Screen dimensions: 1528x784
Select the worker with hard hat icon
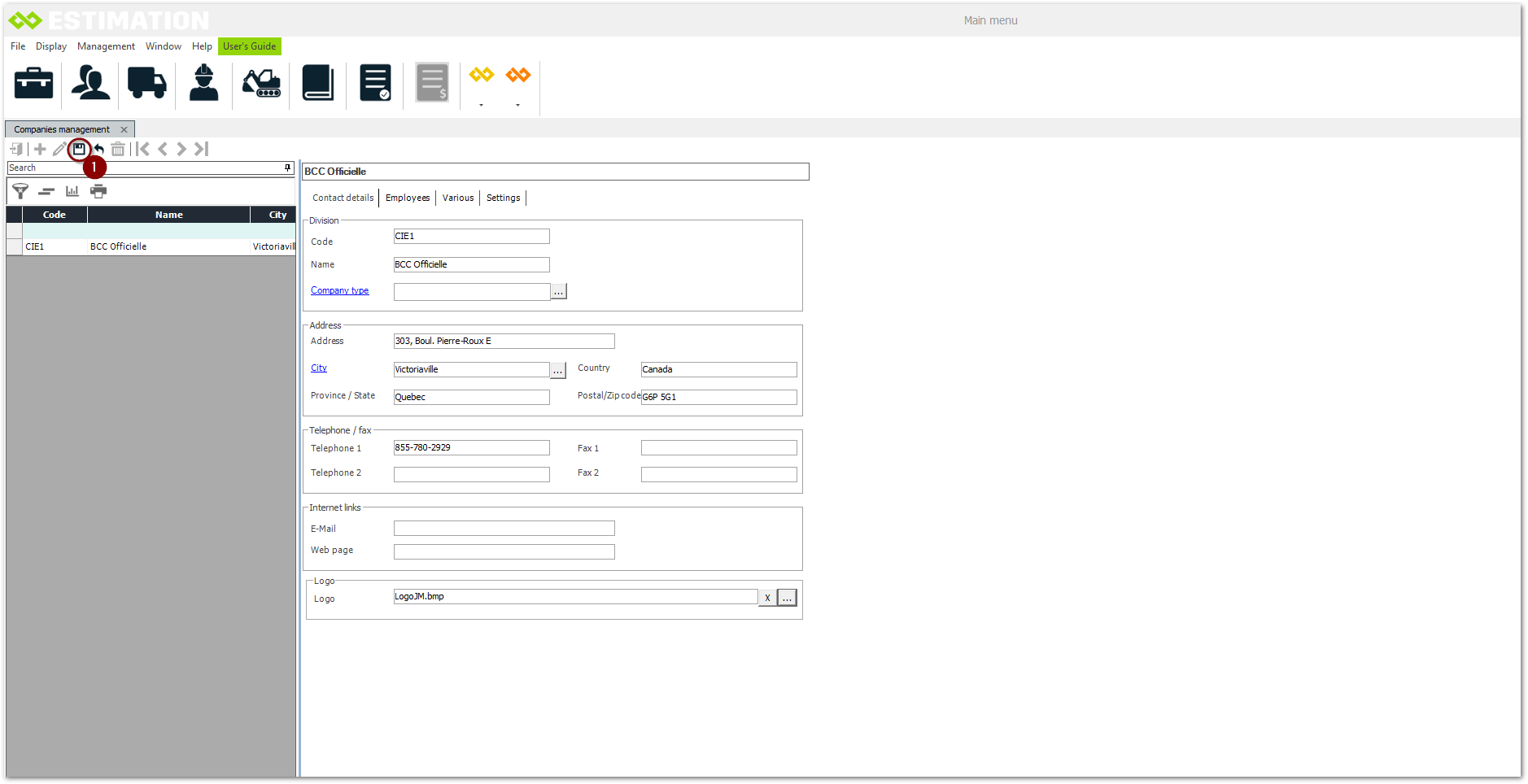[203, 83]
